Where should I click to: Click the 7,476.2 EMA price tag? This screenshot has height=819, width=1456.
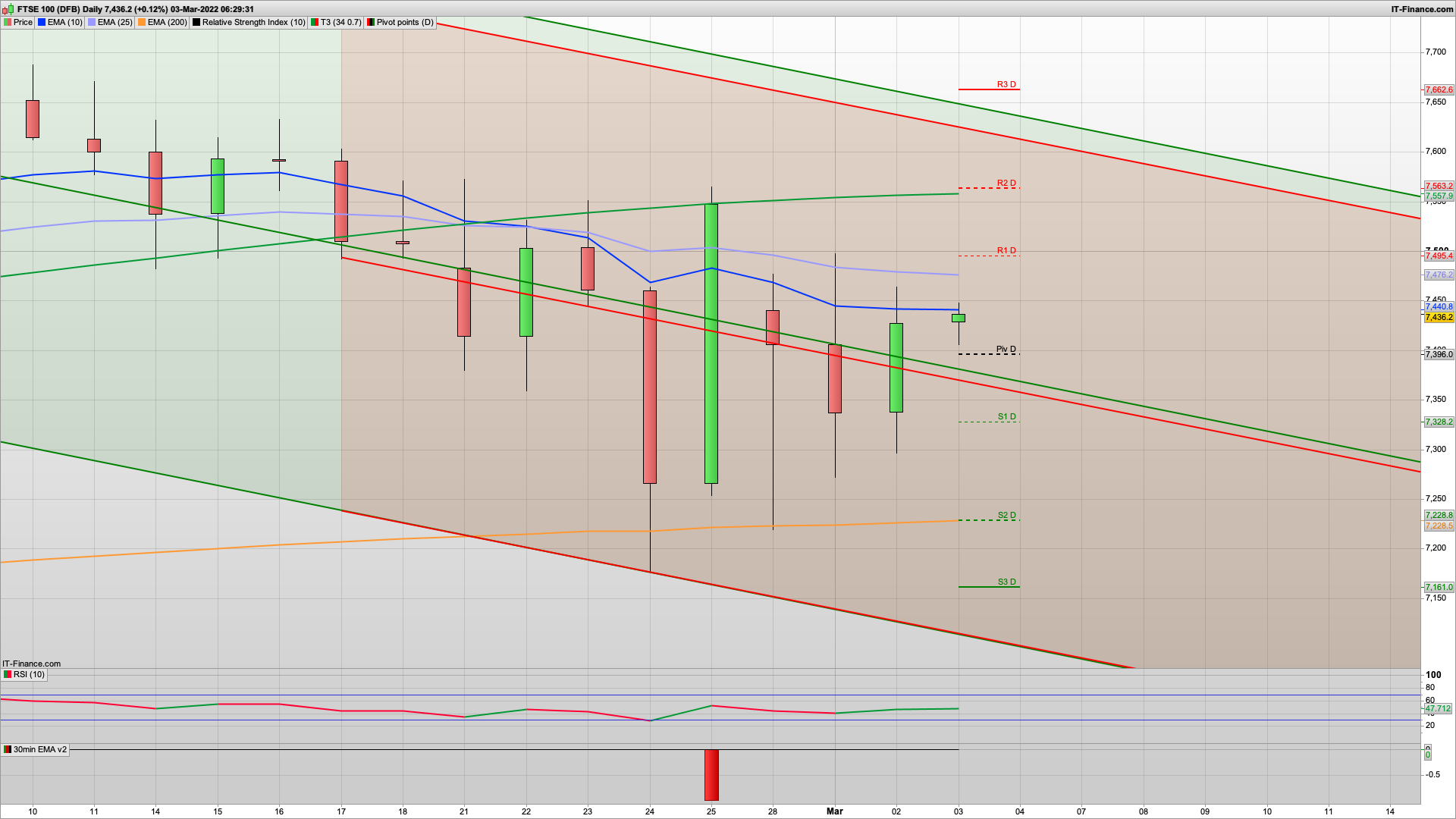[1439, 275]
